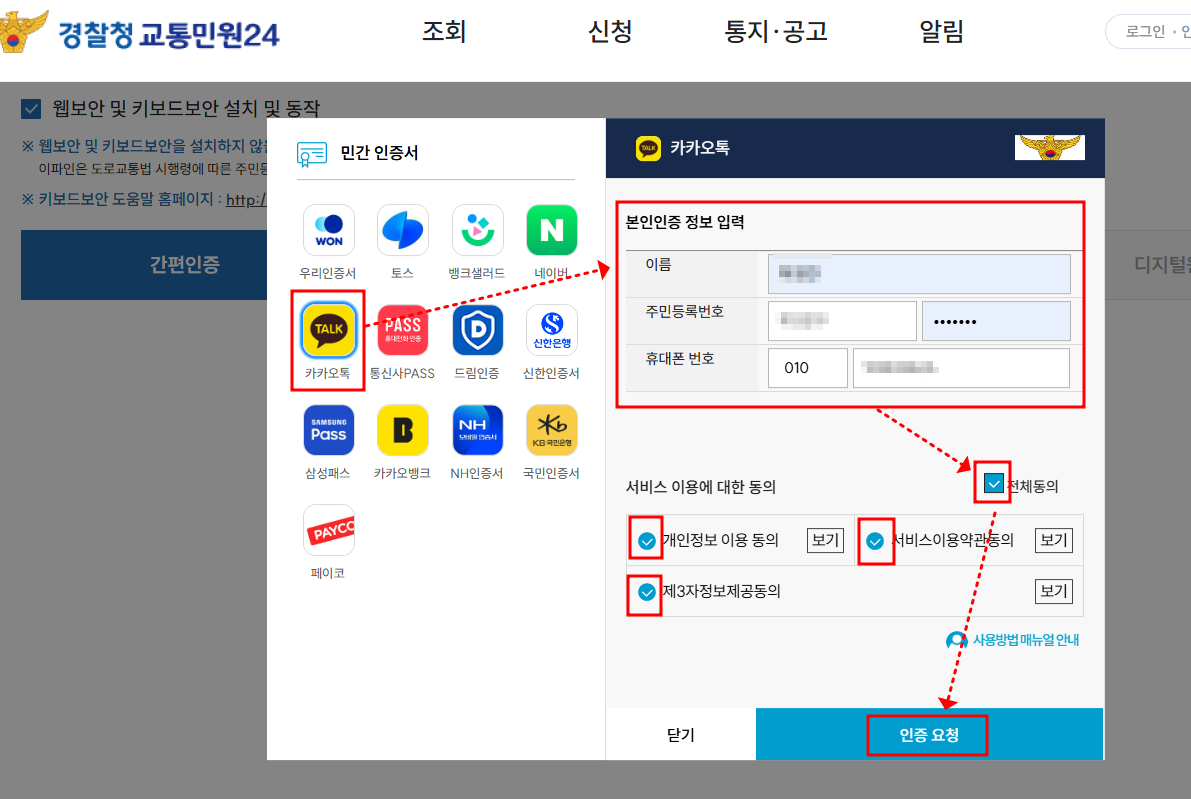1191x799 pixels.
Task: Click the 서비스 이용에 대한 동의 heading
Action: point(700,487)
